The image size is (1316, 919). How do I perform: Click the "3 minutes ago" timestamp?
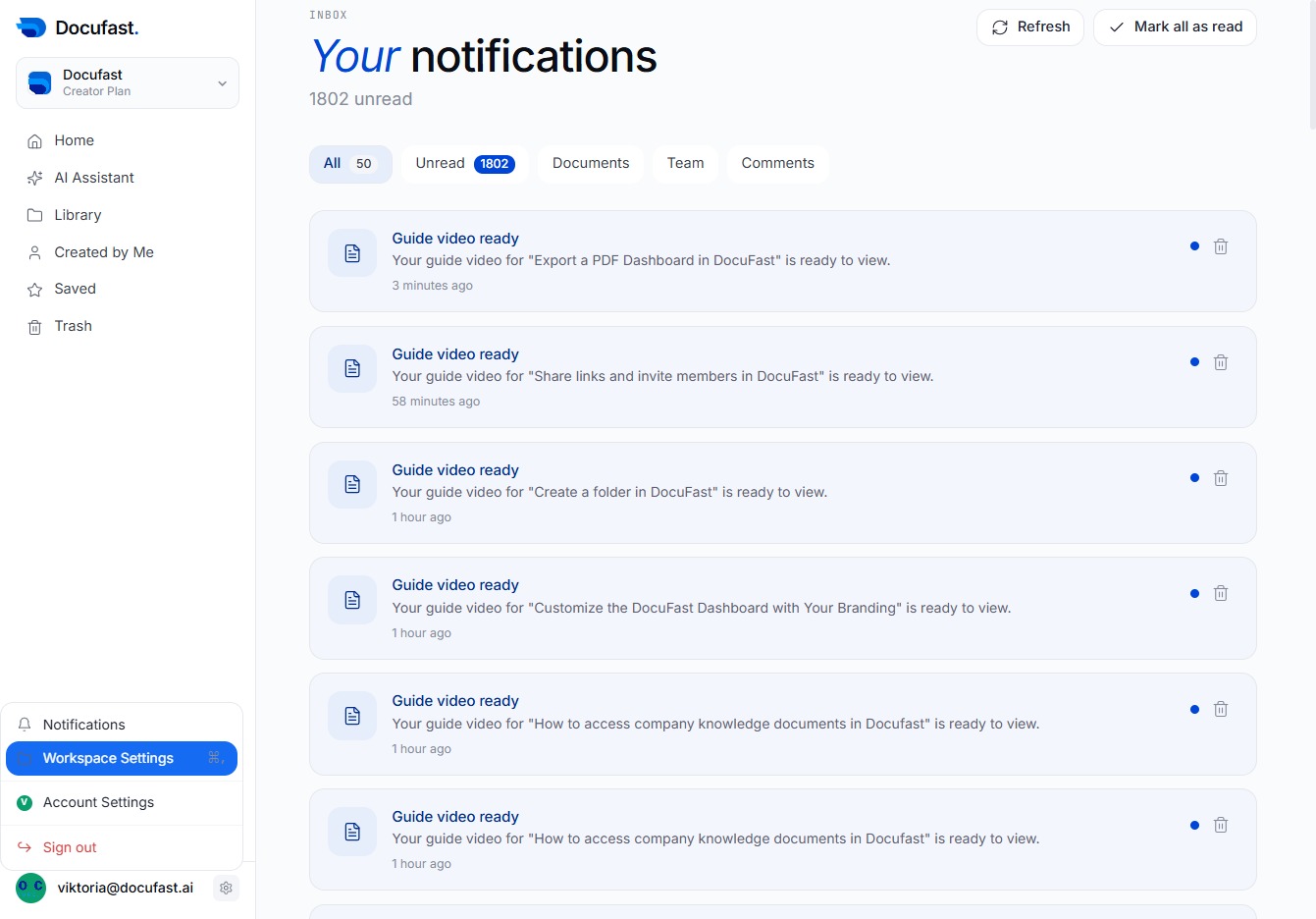point(433,286)
